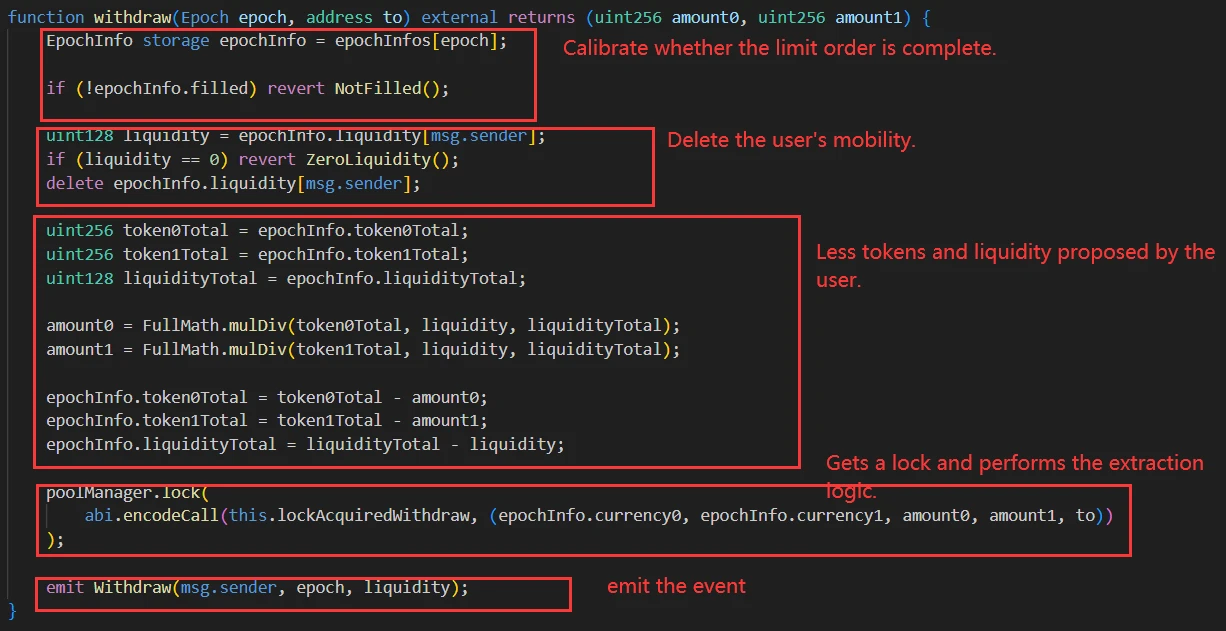Click the emit Withdraw statement

(256, 587)
